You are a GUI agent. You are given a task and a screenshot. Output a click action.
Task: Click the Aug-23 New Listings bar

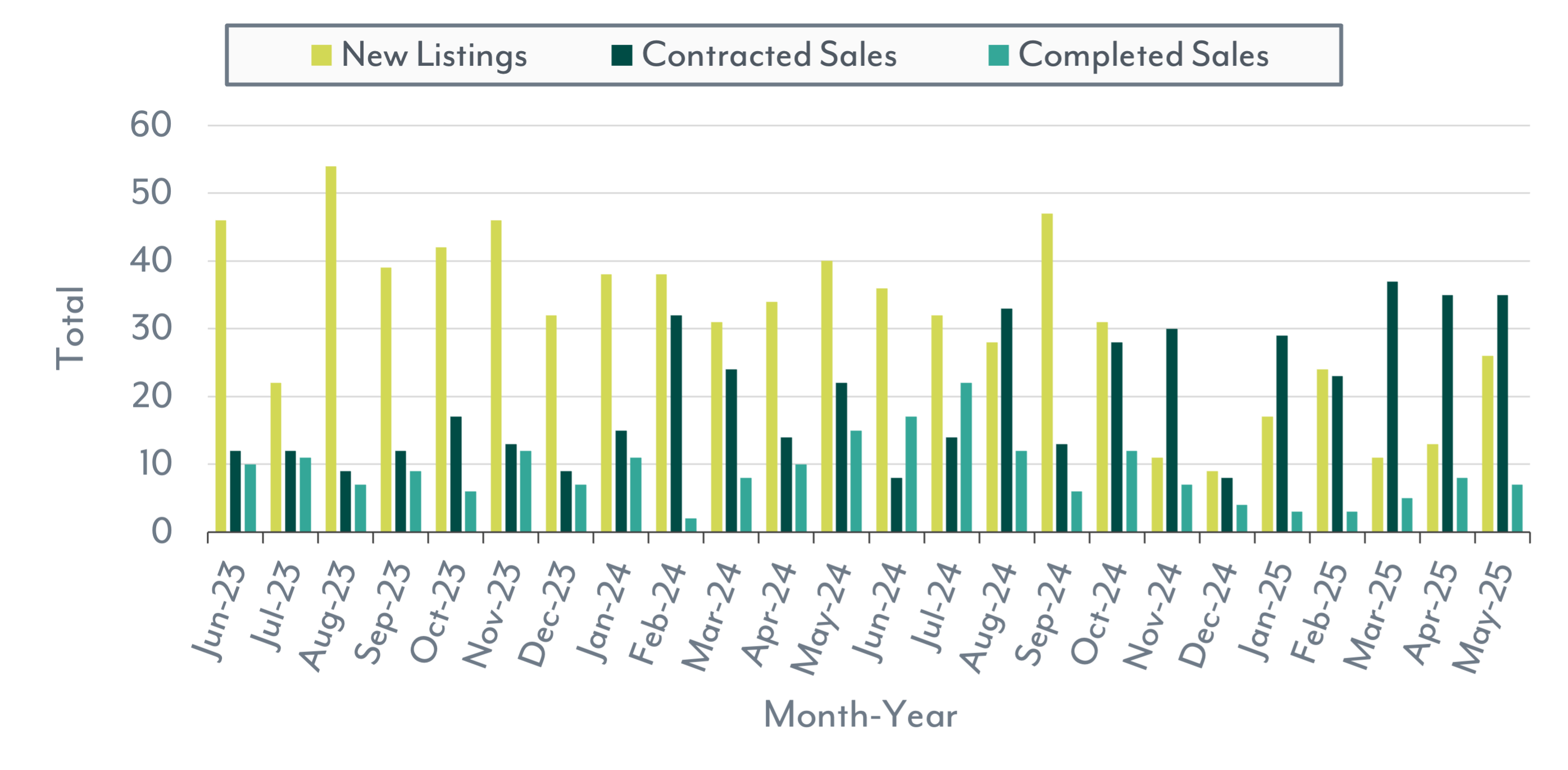coord(330,348)
